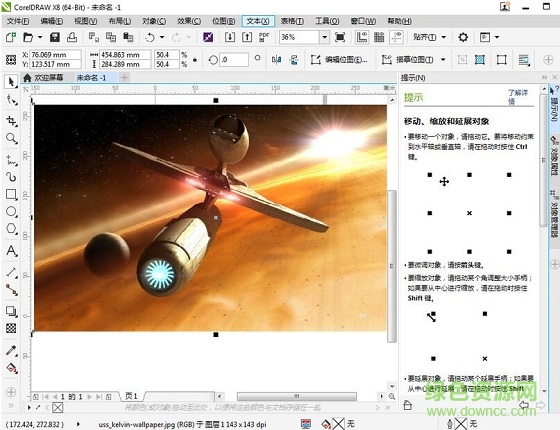Select the Drop Shadow tool
Screen dimensions: 560x430
coord(11,311)
